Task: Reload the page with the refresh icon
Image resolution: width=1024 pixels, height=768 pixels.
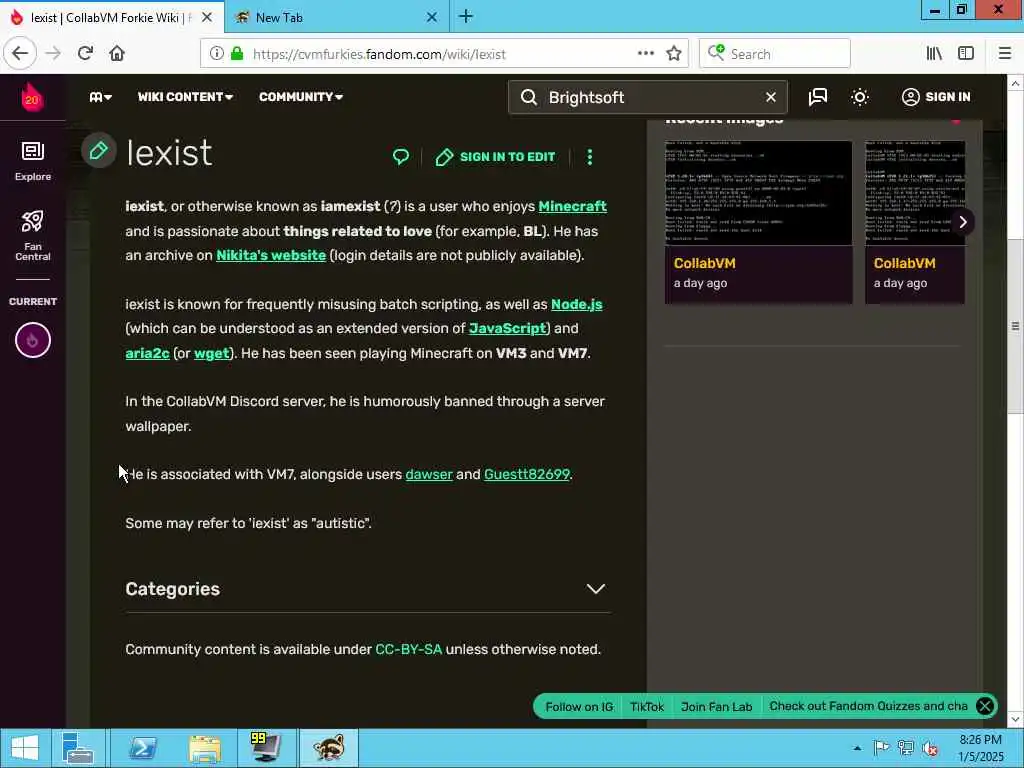Action: point(85,54)
